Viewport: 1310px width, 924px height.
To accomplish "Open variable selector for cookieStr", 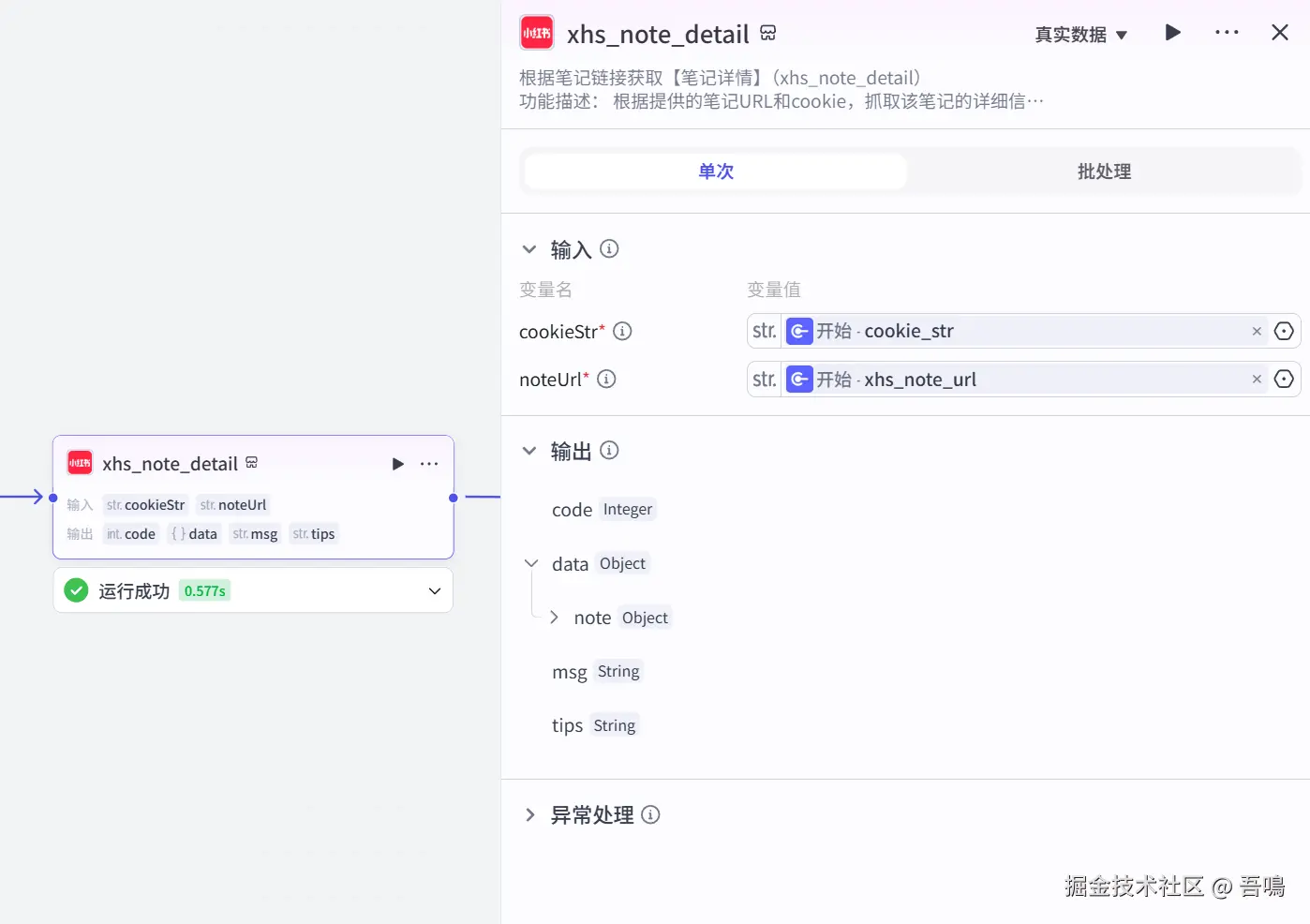I will point(1285,331).
